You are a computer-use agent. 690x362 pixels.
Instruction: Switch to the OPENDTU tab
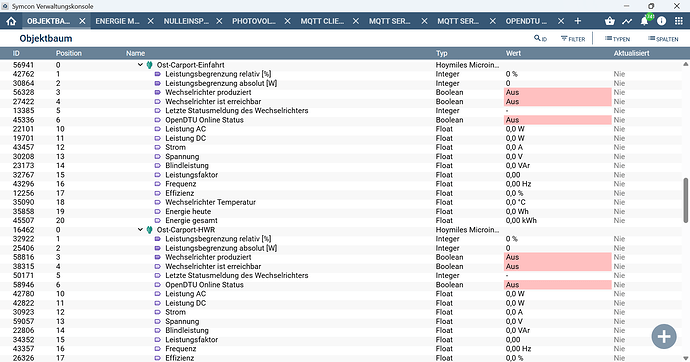(526, 21)
